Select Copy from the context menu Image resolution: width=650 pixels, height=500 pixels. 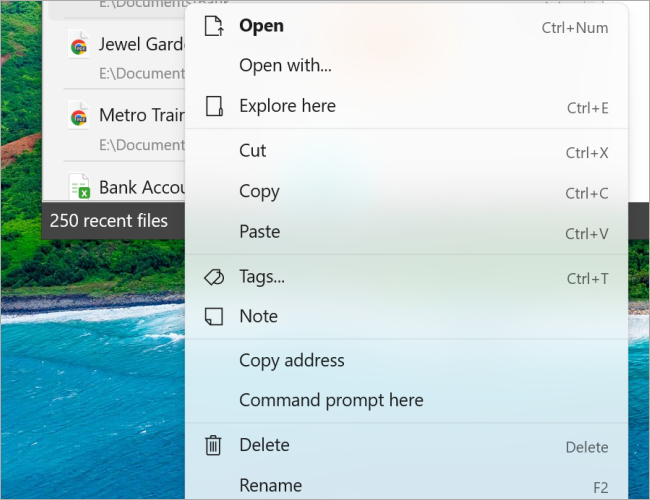tap(406, 192)
